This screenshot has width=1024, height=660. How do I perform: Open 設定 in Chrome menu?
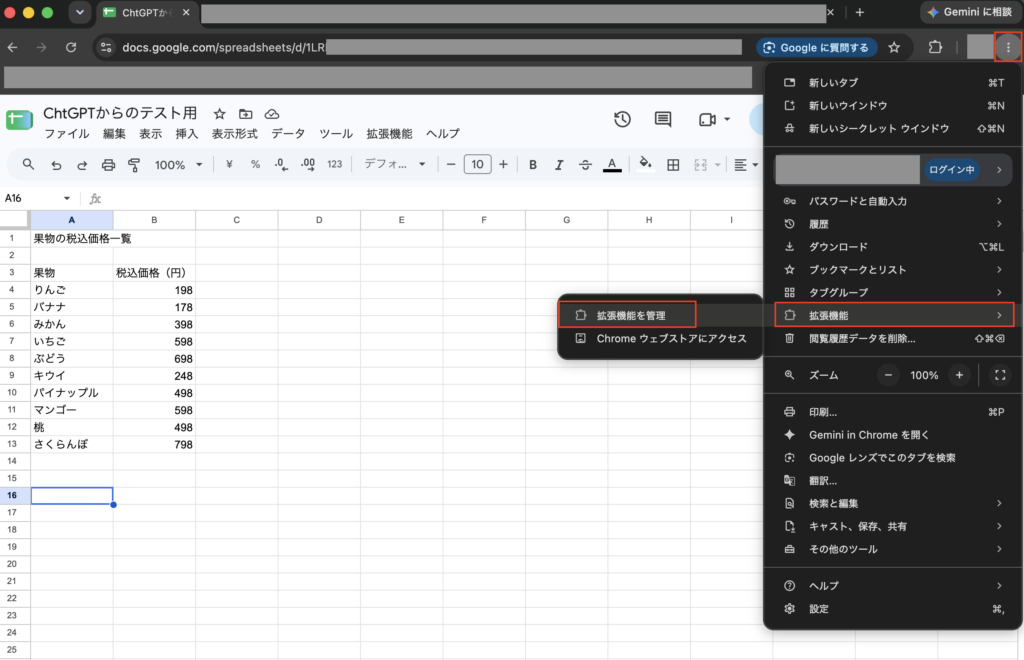pos(893,608)
